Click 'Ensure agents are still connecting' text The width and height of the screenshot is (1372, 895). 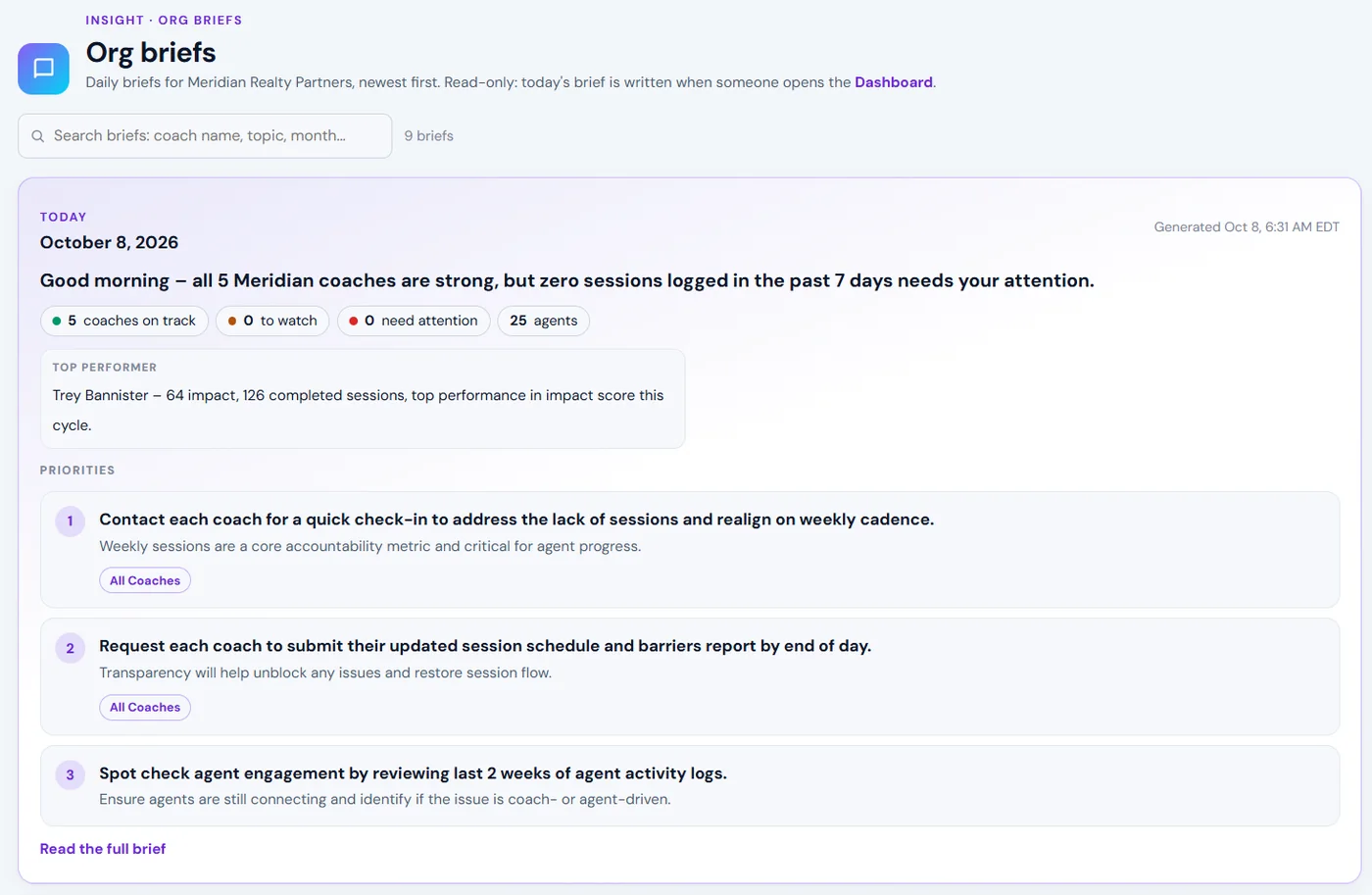pyautogui.click(x=385, y=799)
